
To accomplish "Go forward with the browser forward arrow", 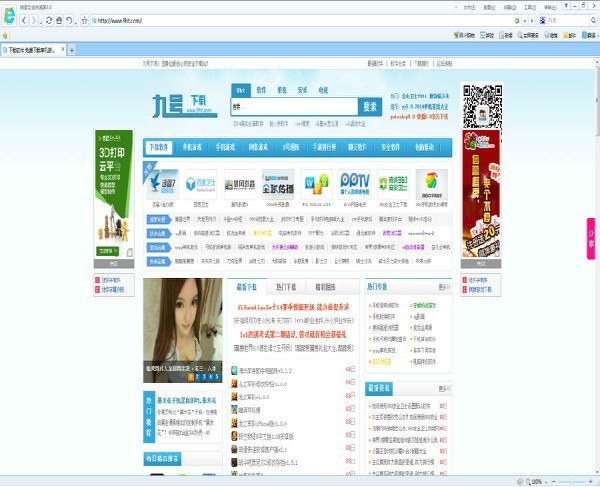I will [34, 20].
